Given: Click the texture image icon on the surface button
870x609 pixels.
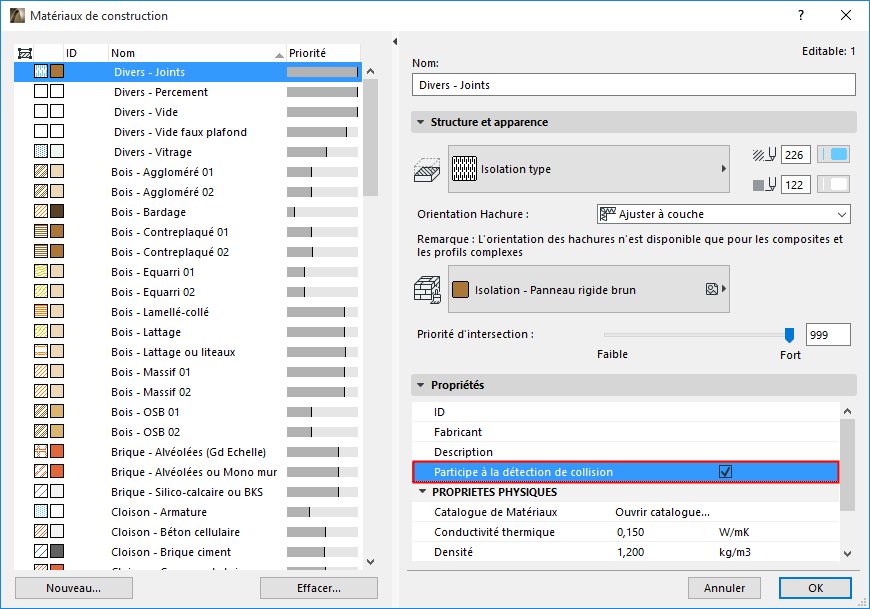Looking at the screenshot, I should coord(712,289).
